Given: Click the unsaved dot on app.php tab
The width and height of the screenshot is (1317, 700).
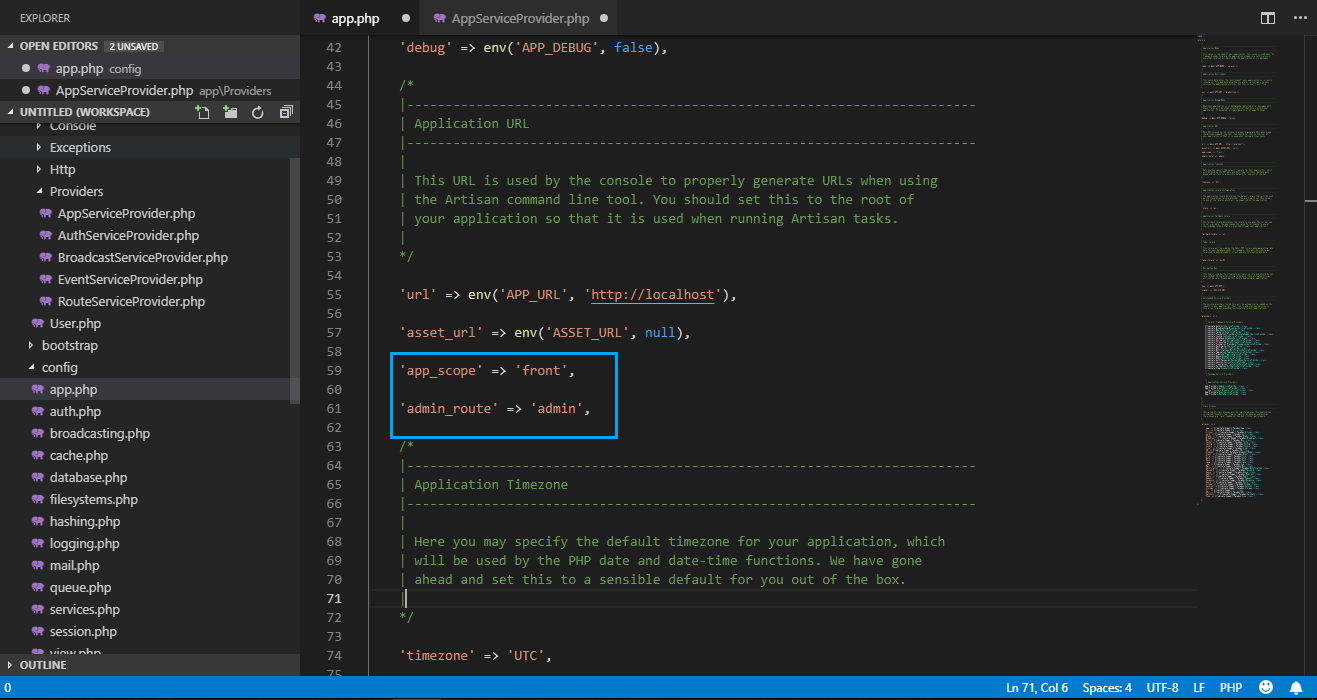Looking at the screenshot, I should (405, 19).
